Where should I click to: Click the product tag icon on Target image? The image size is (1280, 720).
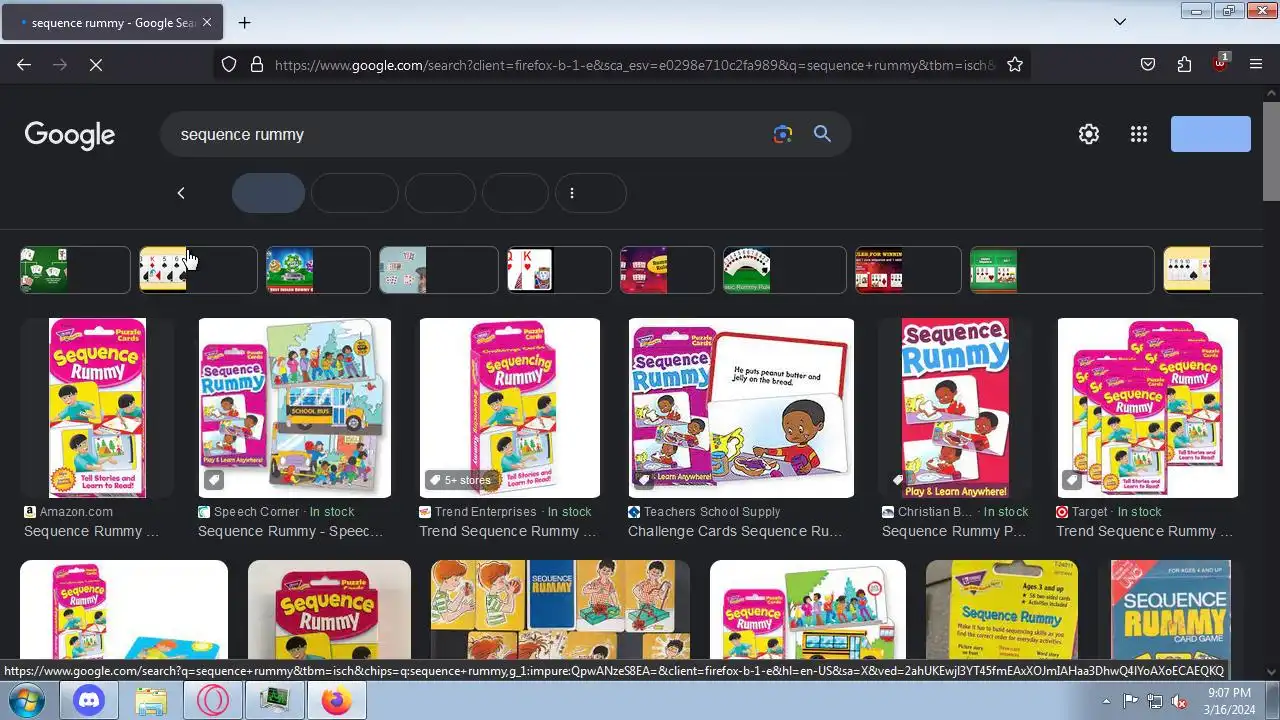coord(1073,480)
